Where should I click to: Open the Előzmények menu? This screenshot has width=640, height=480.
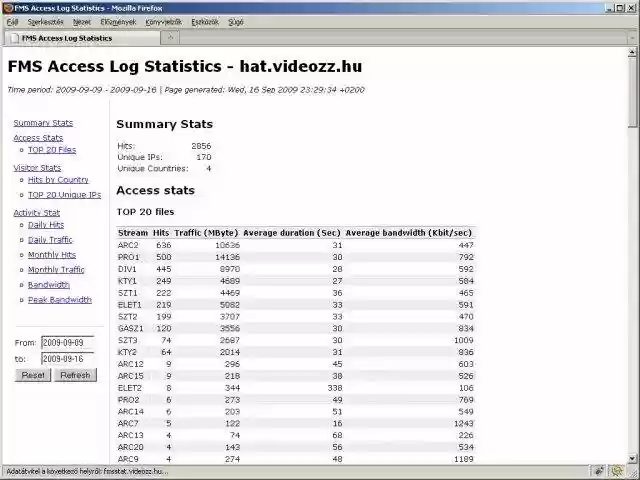(x=118, y=22)
